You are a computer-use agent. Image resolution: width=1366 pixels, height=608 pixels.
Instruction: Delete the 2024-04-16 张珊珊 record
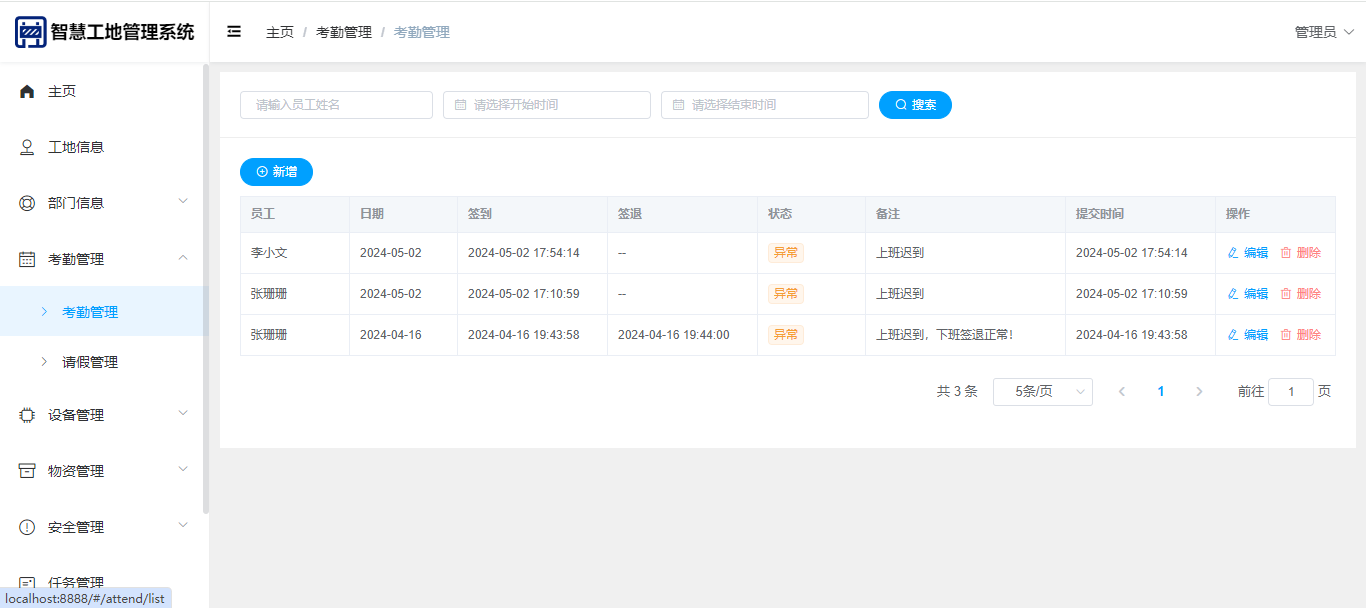click(x=1300, y=335)
